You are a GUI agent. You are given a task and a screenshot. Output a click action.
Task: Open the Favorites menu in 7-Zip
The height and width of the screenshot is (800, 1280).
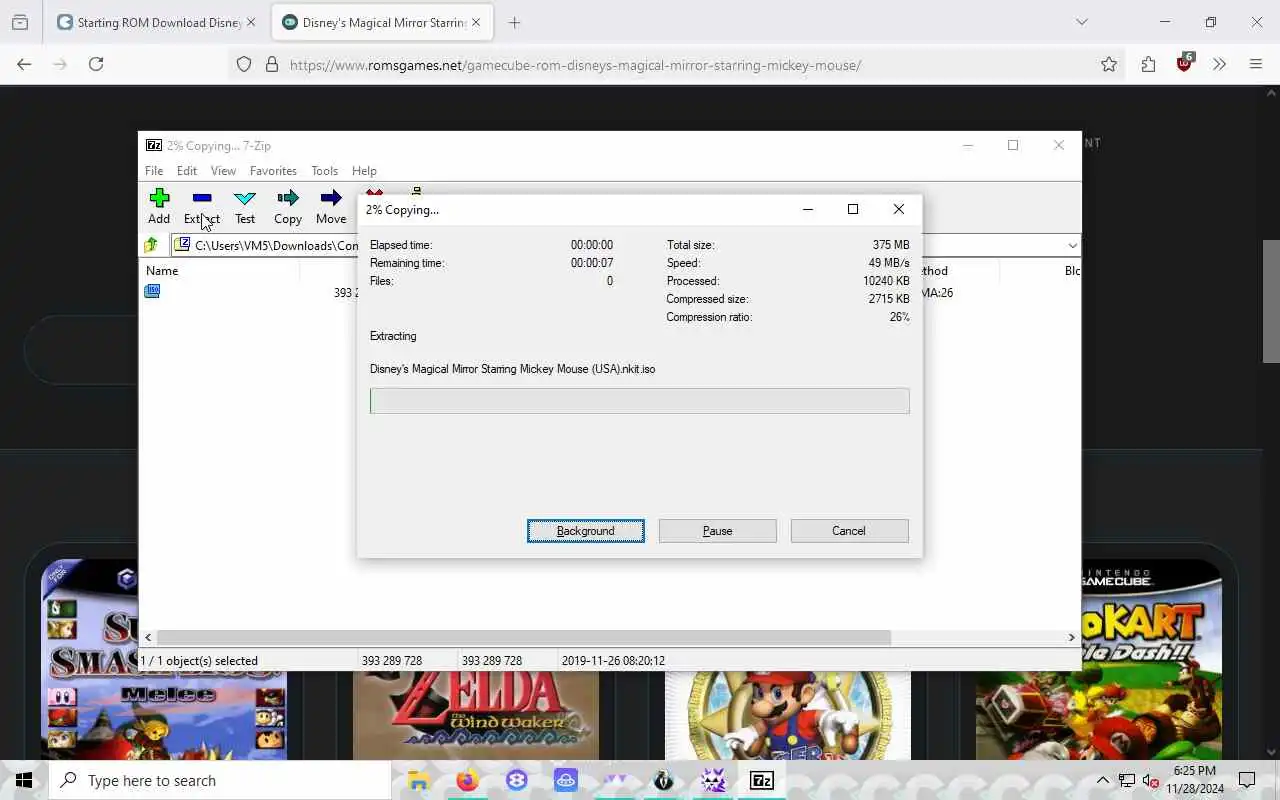[x=273, y=171]
